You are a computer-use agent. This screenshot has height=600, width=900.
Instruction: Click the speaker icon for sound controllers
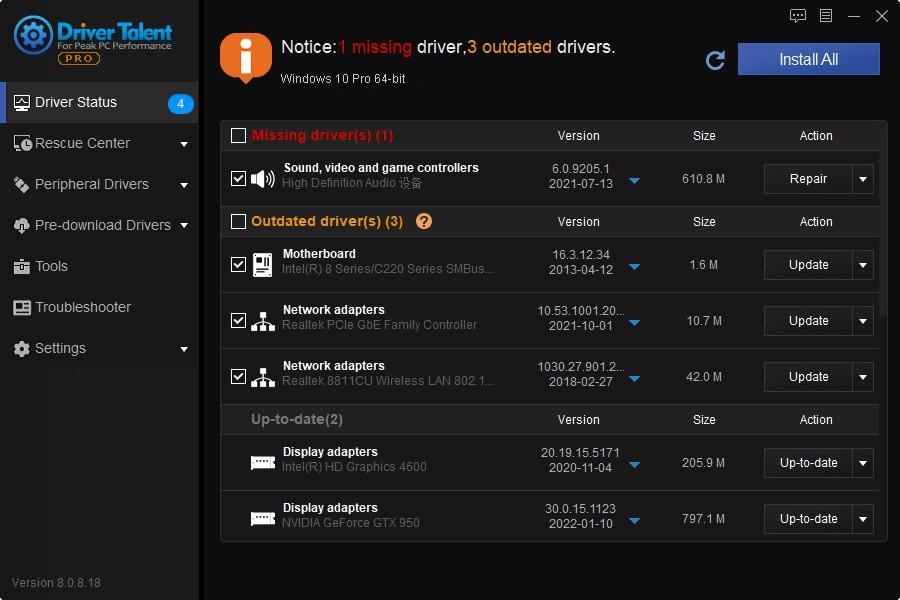[x=262, y=179]
